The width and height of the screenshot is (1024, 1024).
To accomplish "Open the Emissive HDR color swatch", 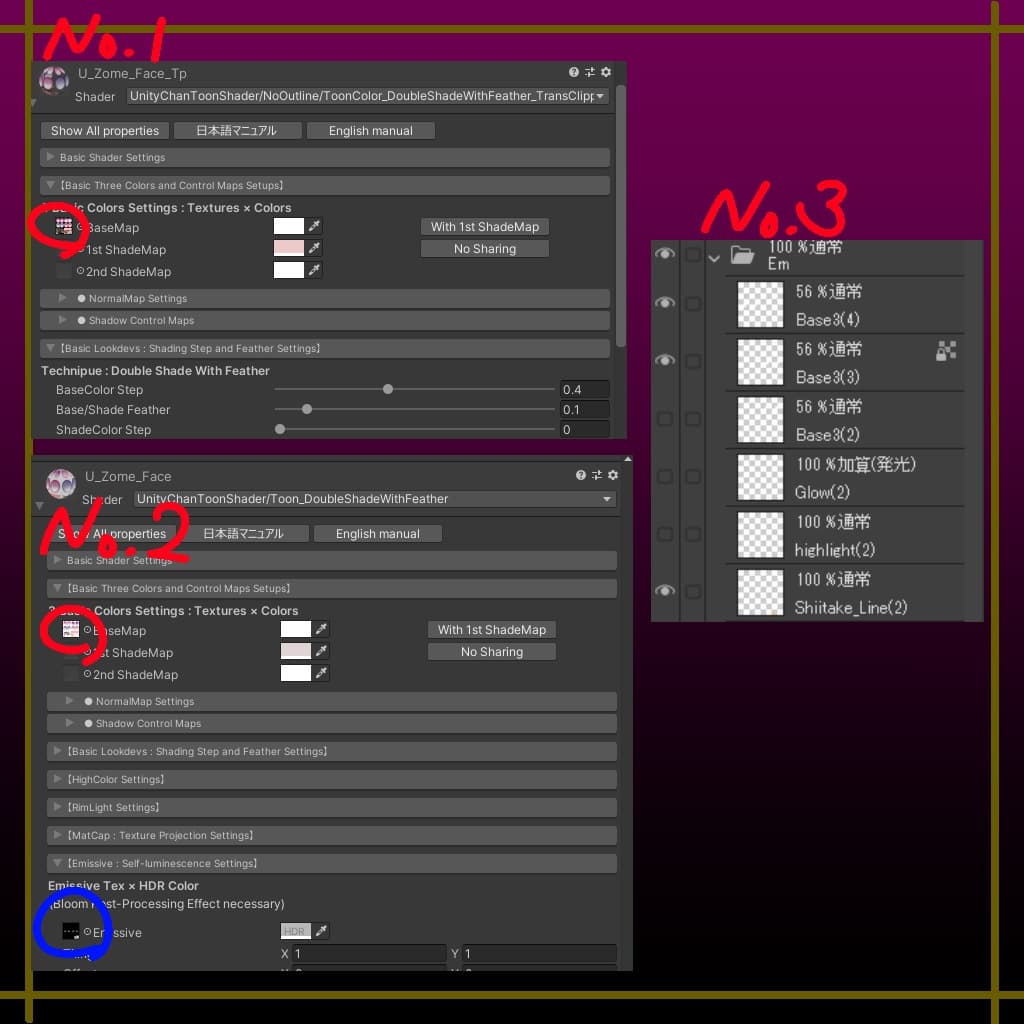I will click(x=296, y=931).
